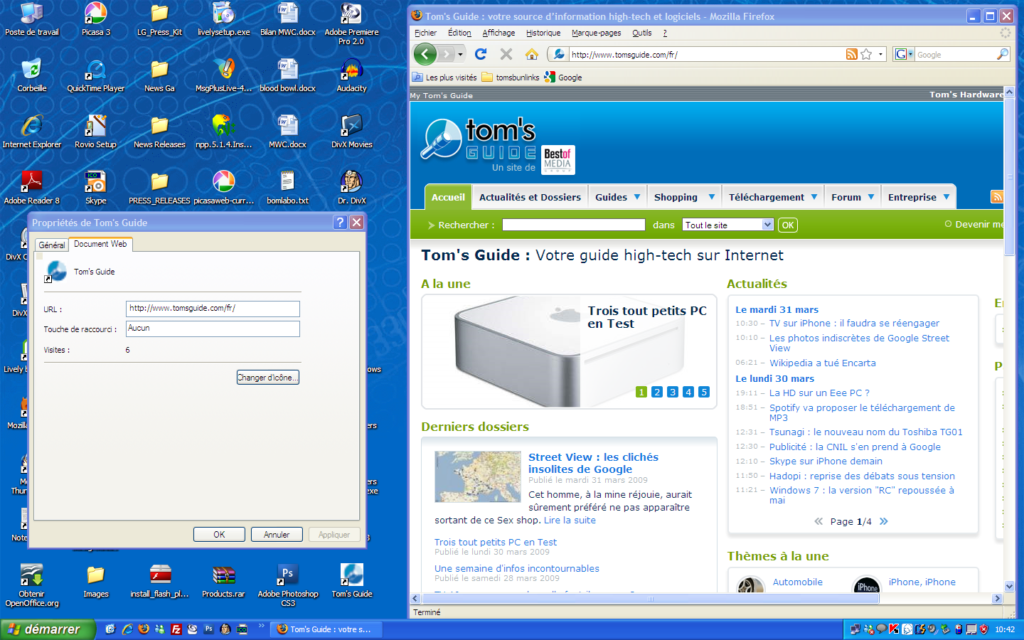Image resolution: width=1024 pixels, height=640 pixels.
Task: Switch to the Général tab in properties dialog
Action: coord(52,244)
